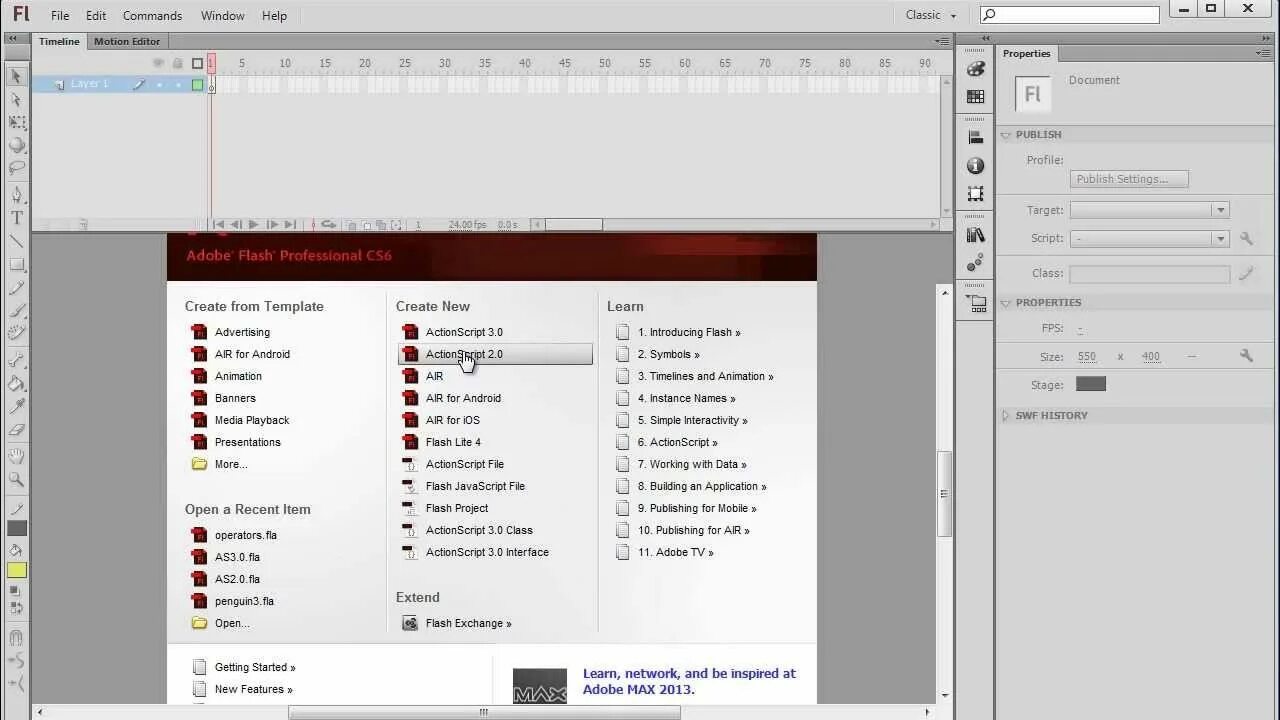This screenshot has height=720, width=1280.
Task: Open the Motion Presets panel icon
Action: (x=976, y=263)
